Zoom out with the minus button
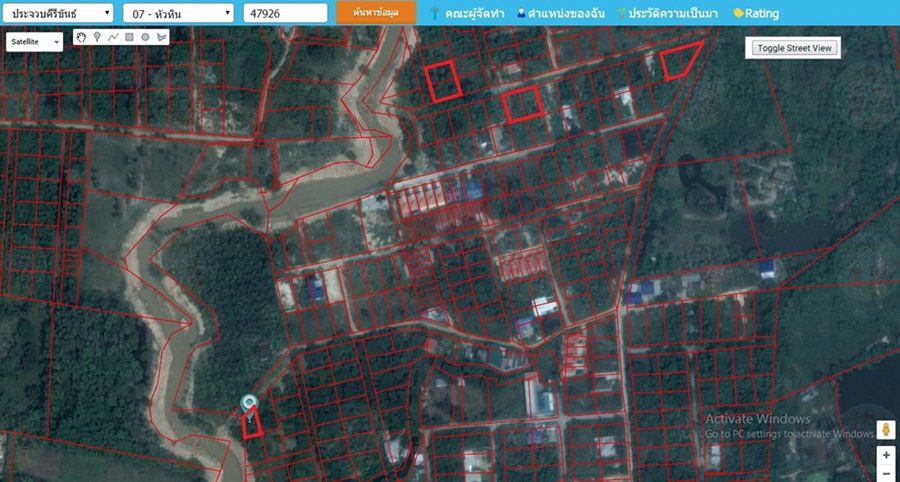The height and width of the screenshot is (482, 900). (x=885, y=473)
